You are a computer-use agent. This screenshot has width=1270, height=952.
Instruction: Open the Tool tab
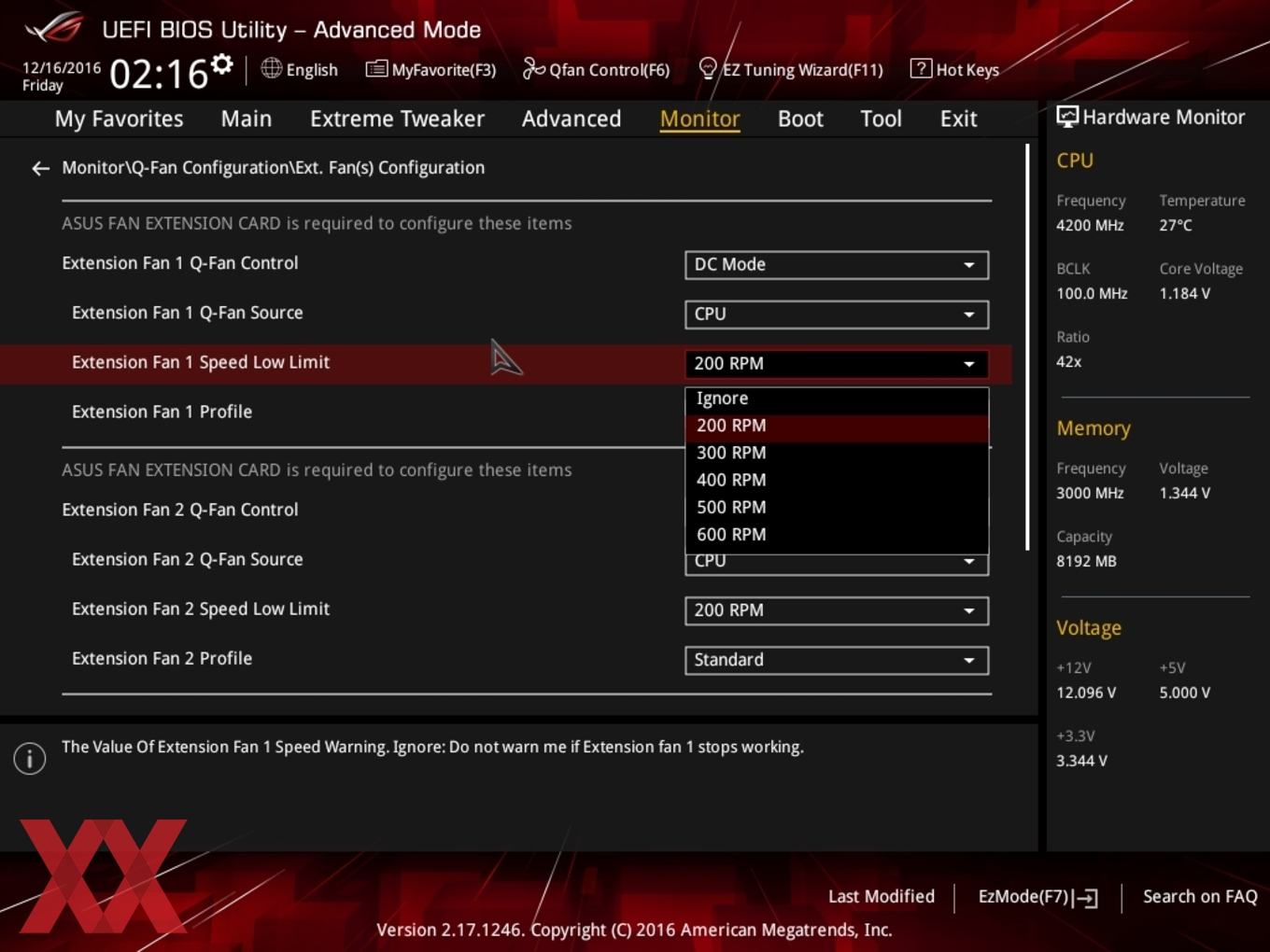[881, 119]
